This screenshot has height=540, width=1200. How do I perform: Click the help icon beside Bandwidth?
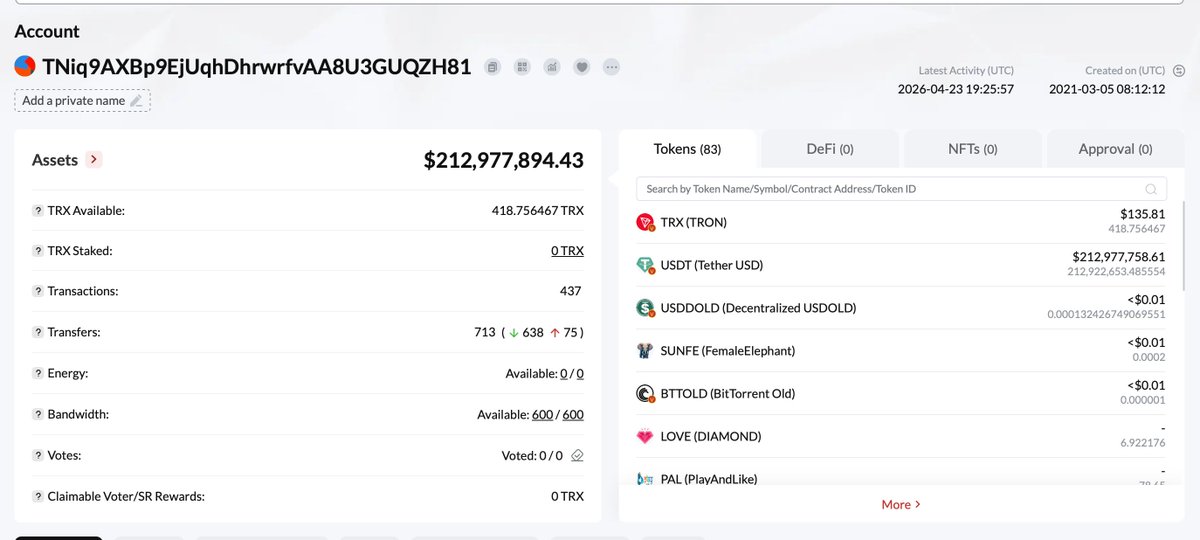click(x=38, y=414)
